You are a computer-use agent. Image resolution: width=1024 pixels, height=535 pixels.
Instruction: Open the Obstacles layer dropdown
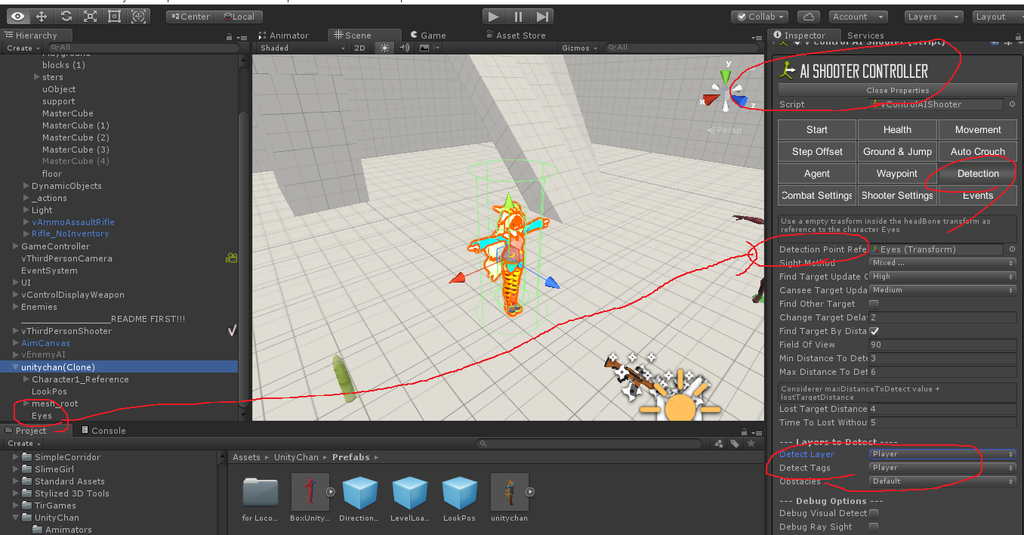pos(942,481)
